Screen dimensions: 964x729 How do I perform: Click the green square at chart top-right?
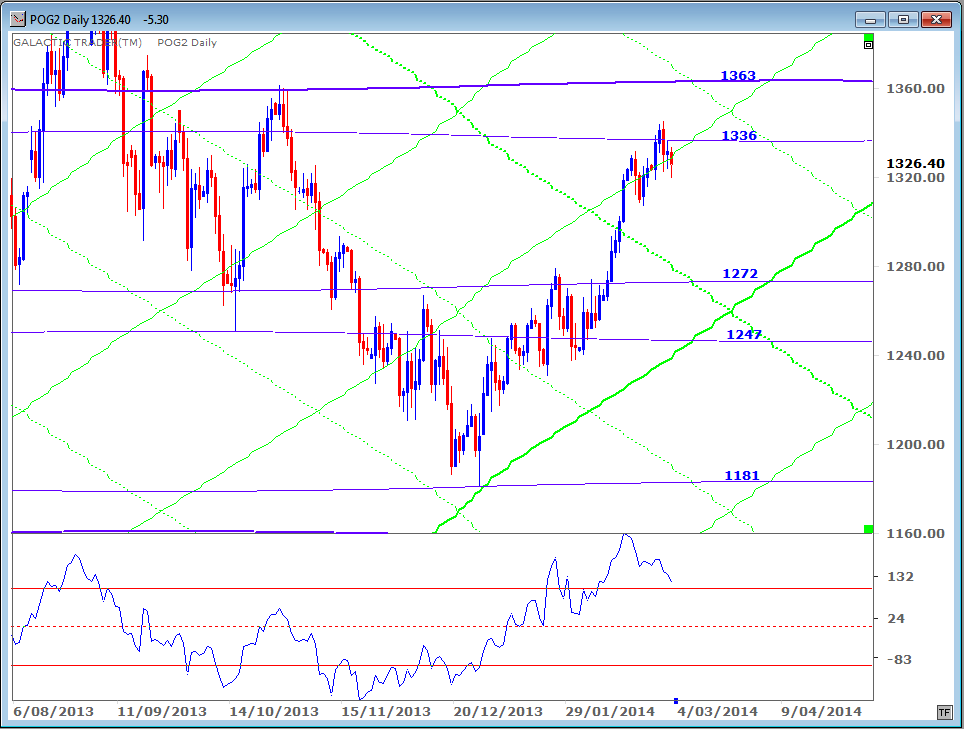869,37
